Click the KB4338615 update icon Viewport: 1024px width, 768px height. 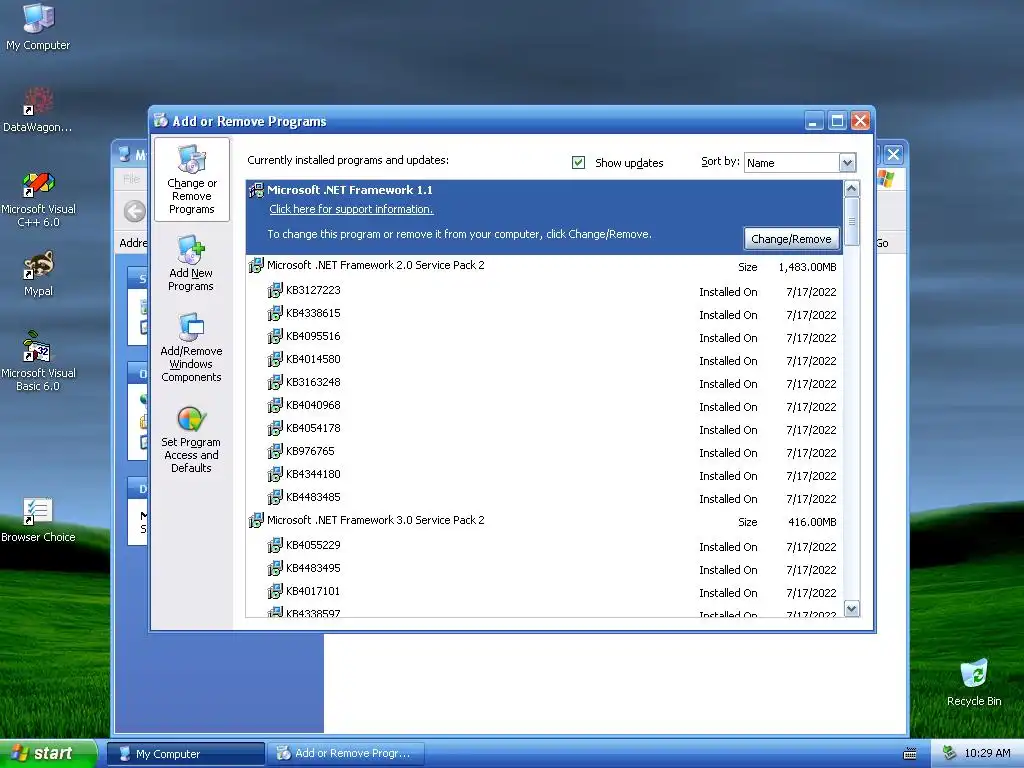coord(275,313)
